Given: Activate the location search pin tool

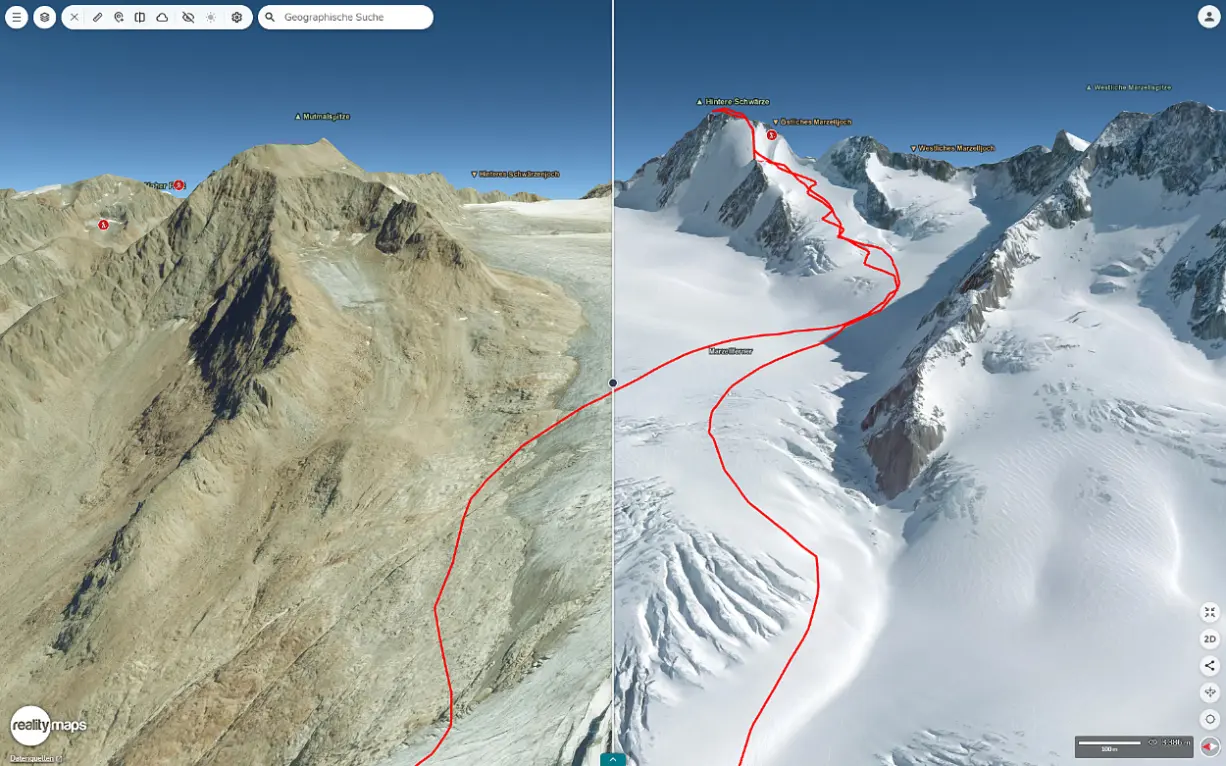Looking at the screenshot, I should coord(118,17).
